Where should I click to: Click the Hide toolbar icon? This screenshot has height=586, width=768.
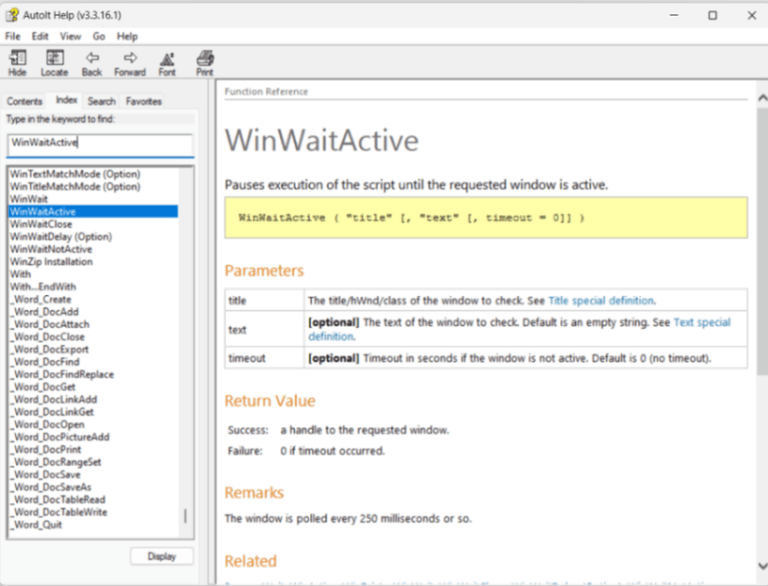click(17, 63)
